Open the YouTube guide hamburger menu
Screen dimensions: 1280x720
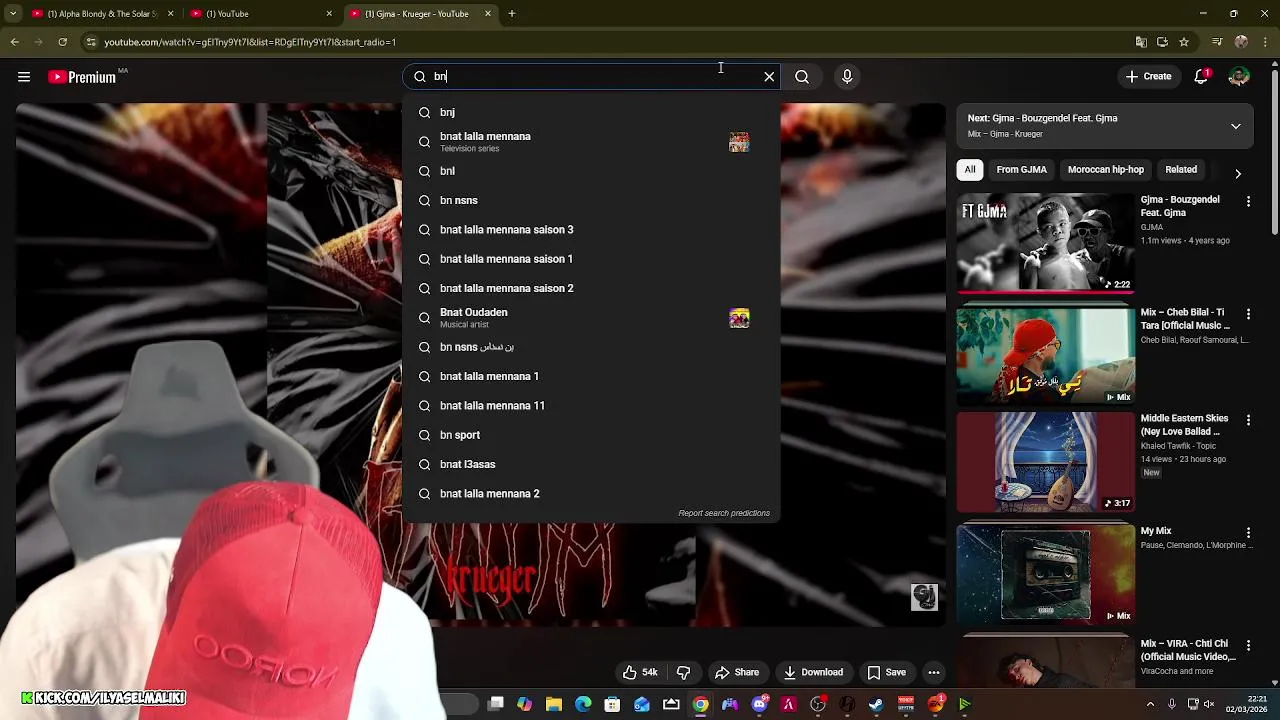pyautogui.click(x=24, y=77)
